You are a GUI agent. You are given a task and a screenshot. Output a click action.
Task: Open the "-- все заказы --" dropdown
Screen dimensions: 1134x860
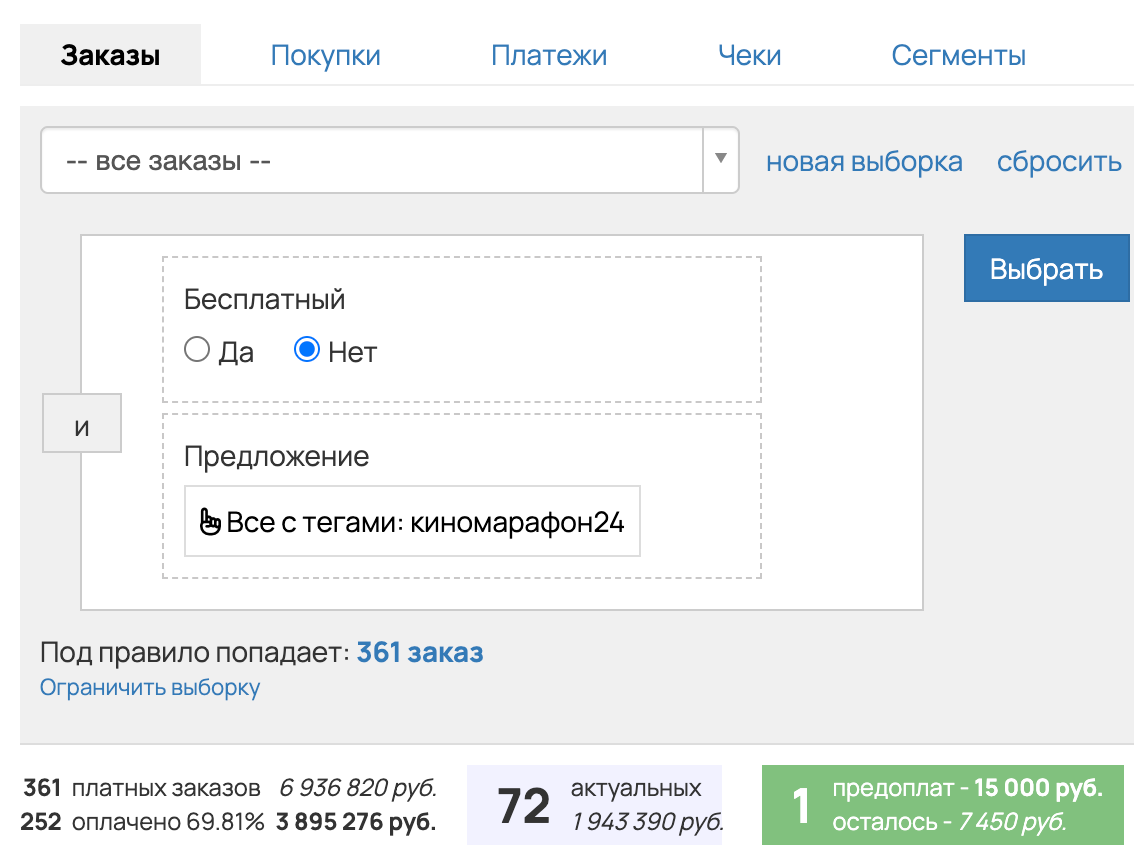tap(380, 160)
